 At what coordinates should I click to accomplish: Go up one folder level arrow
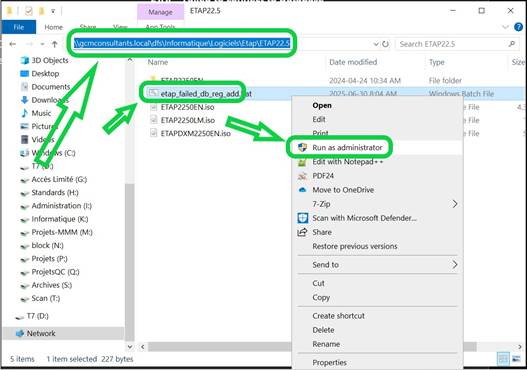tap(54, 44)
